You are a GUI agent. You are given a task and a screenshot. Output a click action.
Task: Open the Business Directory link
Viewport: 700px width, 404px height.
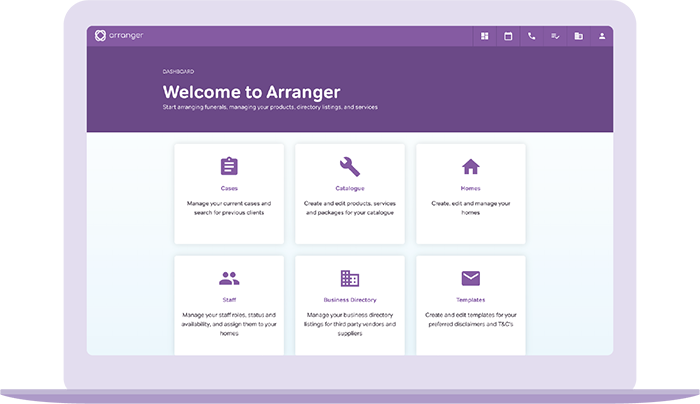350,300
